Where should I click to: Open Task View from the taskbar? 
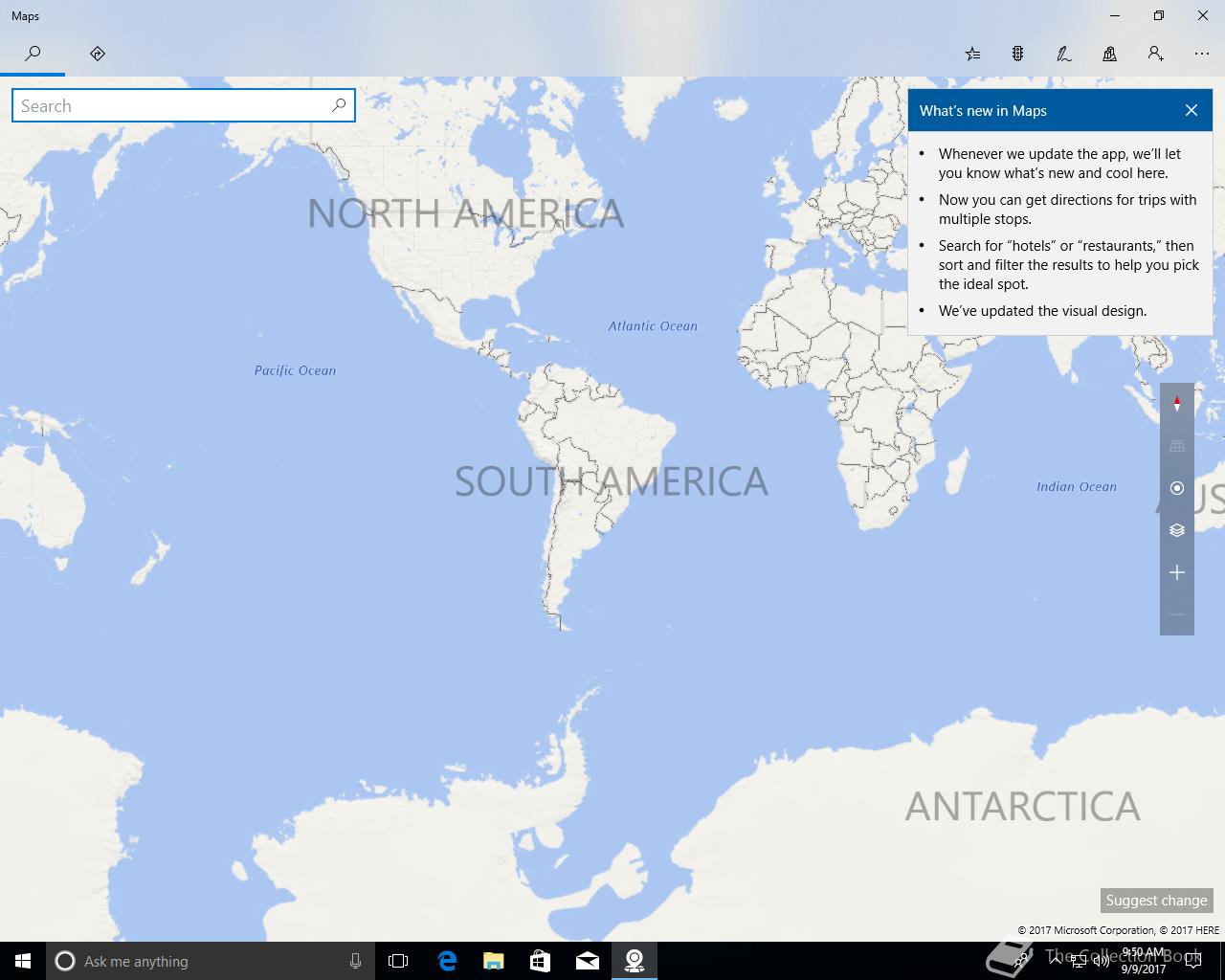(x=398, y=961)
